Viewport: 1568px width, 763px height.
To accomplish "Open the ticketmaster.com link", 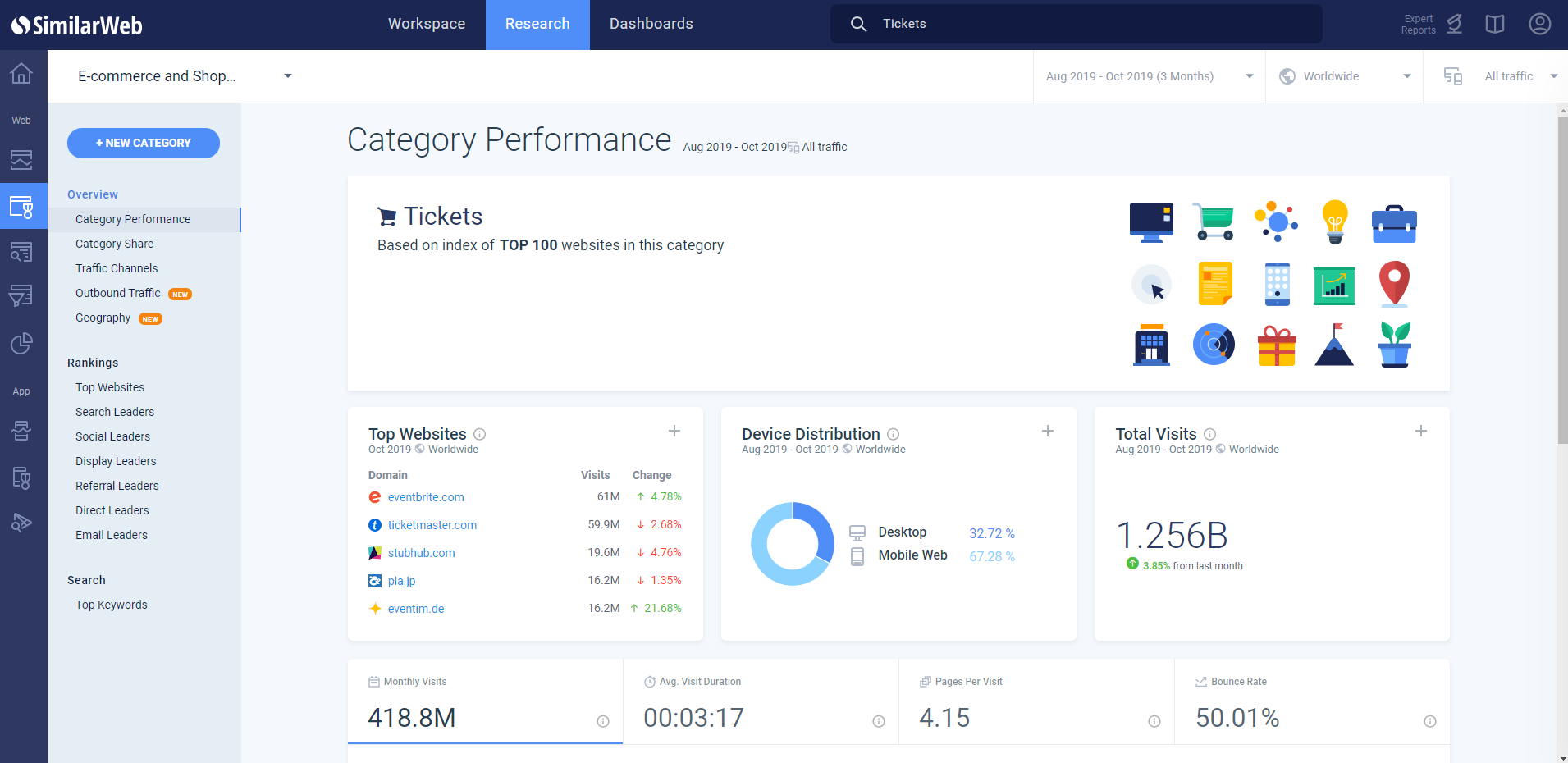I will pyautogui.click(x=432, y=525).
